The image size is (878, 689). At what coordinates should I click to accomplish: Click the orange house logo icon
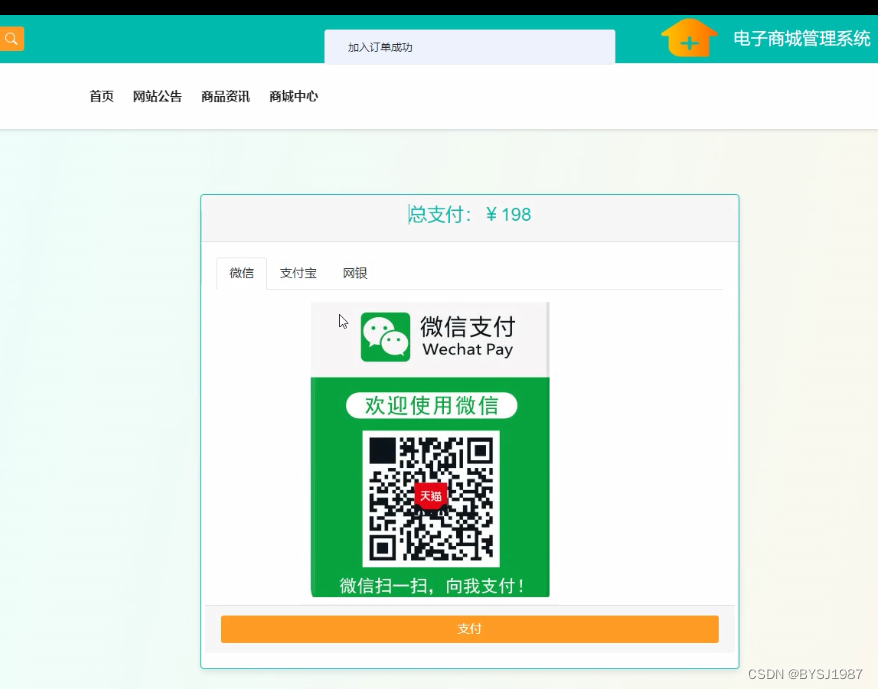(689, 38)
